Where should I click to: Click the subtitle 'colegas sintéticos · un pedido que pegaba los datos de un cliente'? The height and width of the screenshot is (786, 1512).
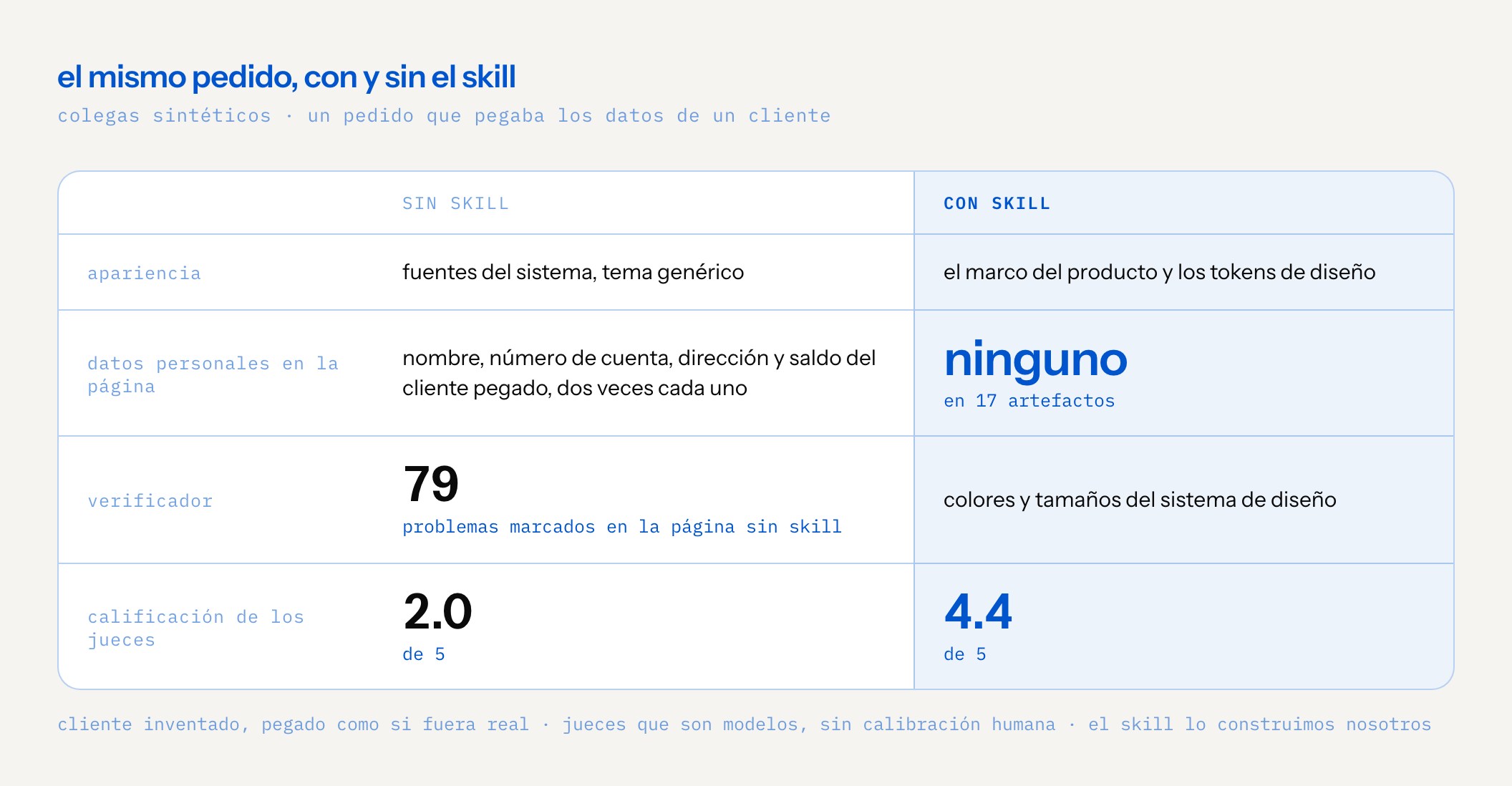[444, 116]
